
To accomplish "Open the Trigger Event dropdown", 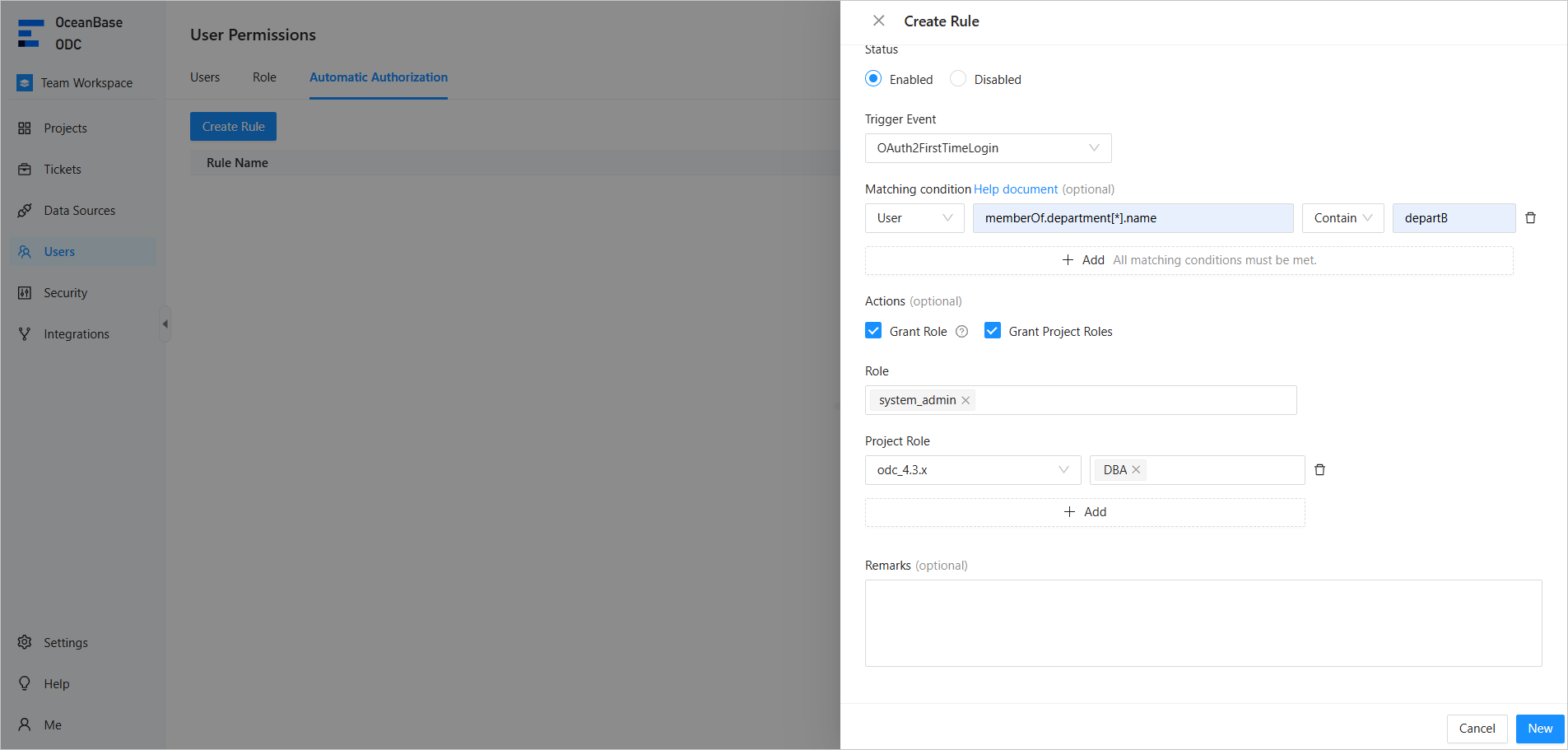I will coord(988,148).
